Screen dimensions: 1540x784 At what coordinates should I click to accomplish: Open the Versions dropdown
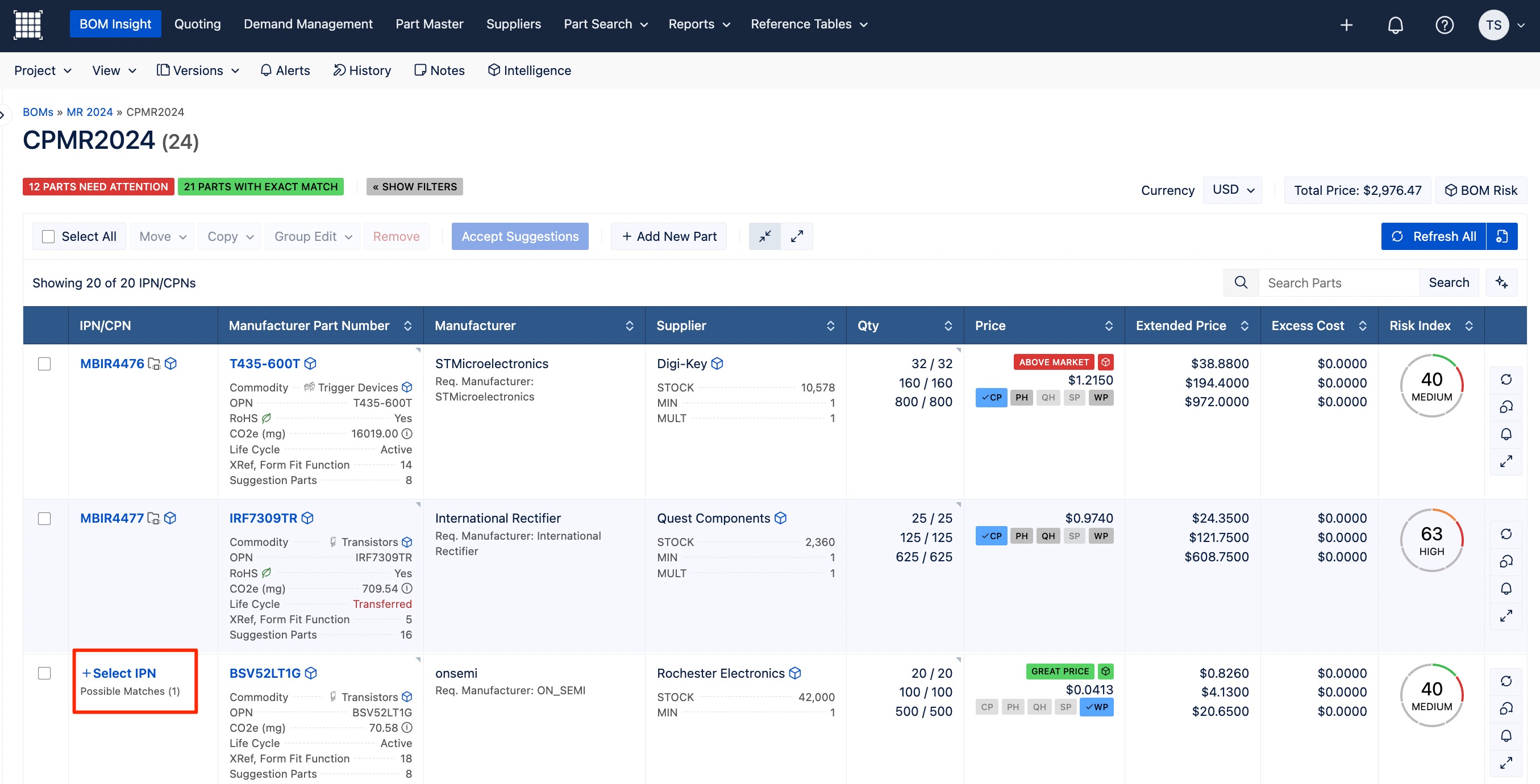(x=198, y=70)
